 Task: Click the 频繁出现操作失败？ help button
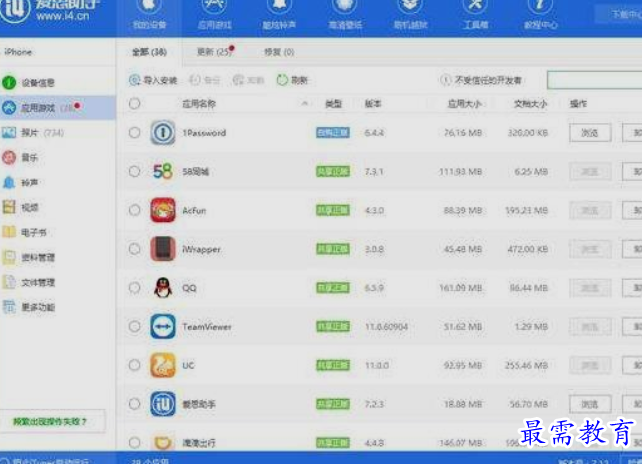[52, 421]
